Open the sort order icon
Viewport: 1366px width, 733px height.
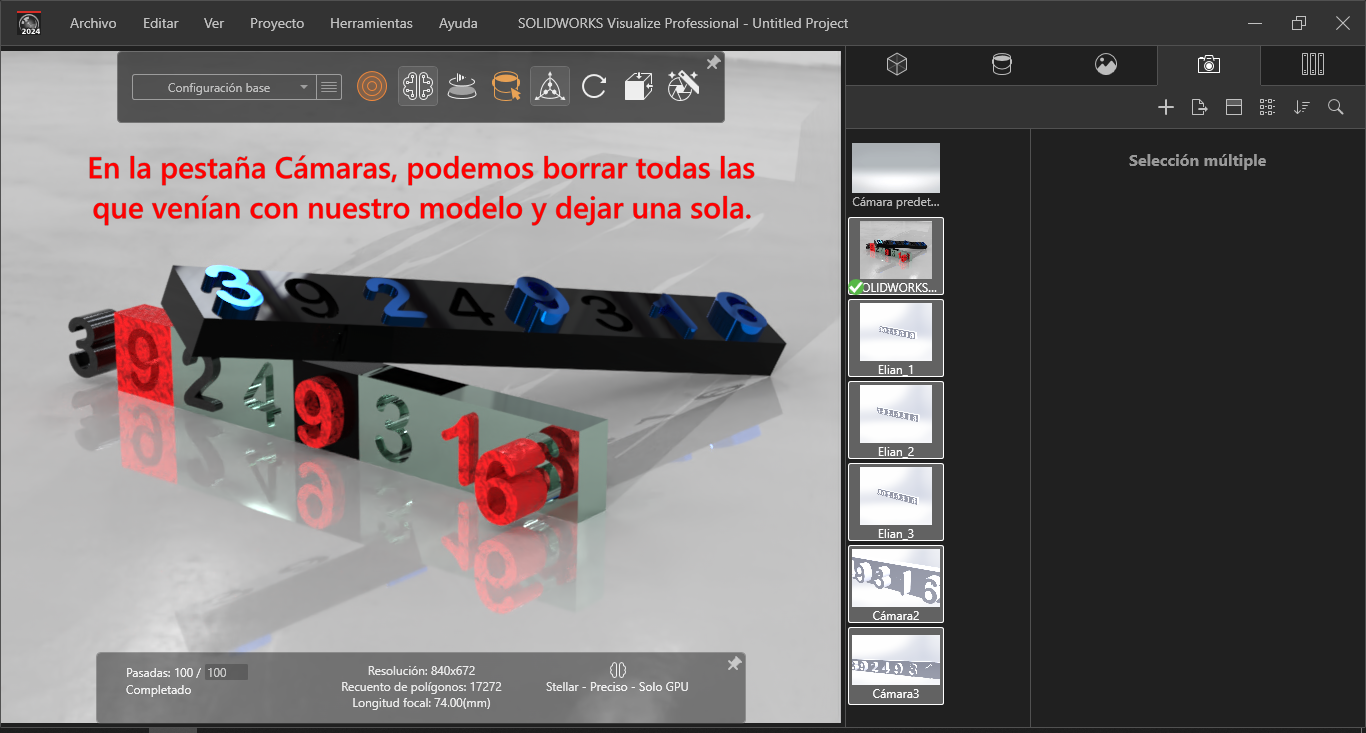point(1301,107)
